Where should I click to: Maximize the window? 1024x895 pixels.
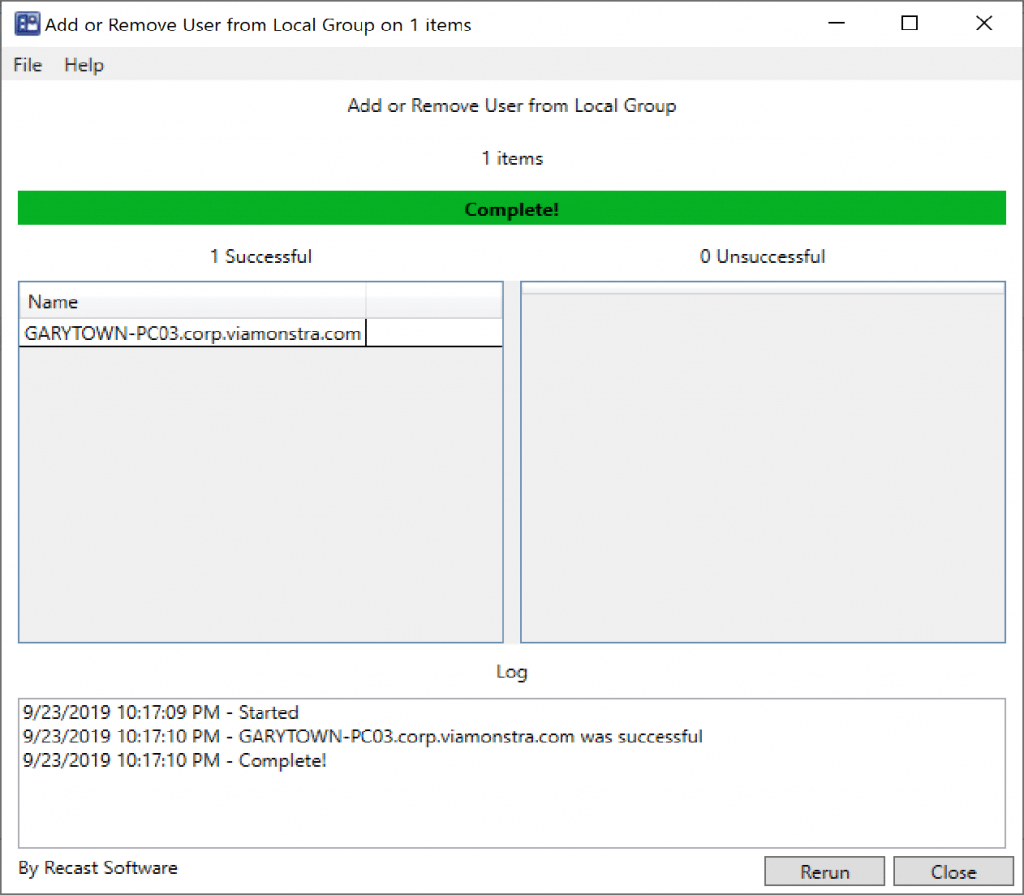point(909,24)
